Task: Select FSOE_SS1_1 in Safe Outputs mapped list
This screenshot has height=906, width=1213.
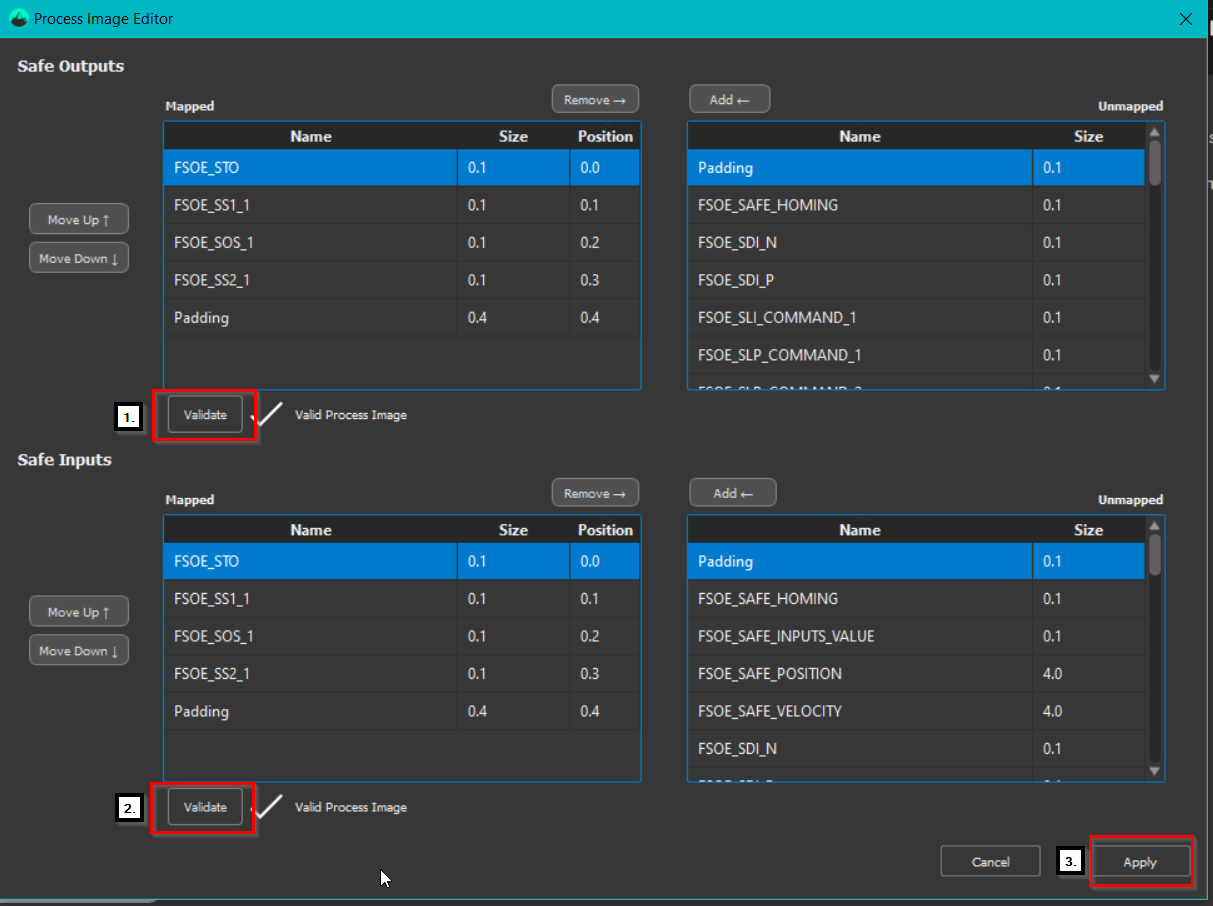Action: (x=310, y=205)
